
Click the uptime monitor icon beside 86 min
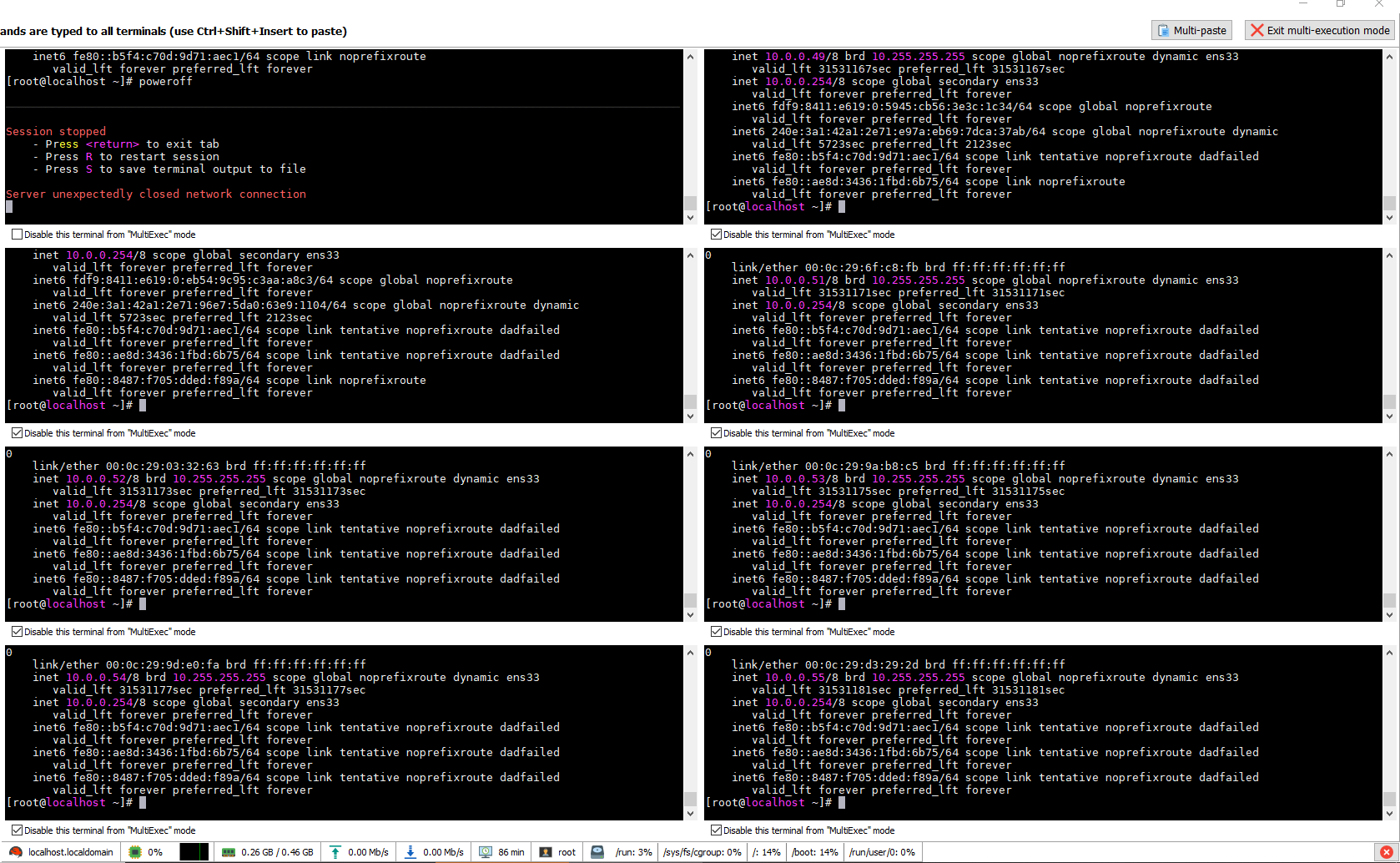(x=485, y=852)
